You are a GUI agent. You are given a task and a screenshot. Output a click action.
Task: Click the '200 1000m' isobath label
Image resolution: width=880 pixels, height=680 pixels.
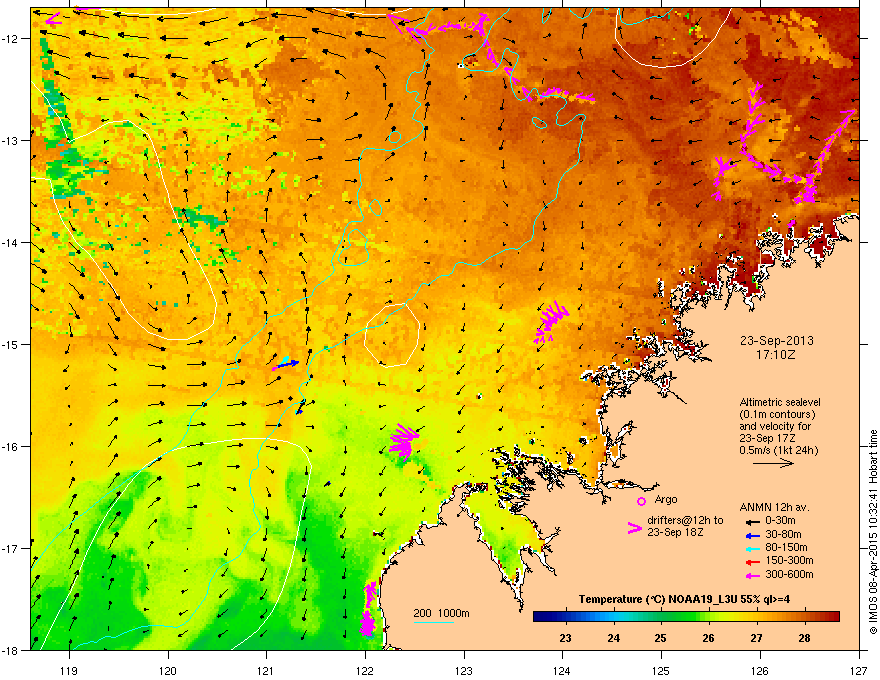[x=441, y=613]
